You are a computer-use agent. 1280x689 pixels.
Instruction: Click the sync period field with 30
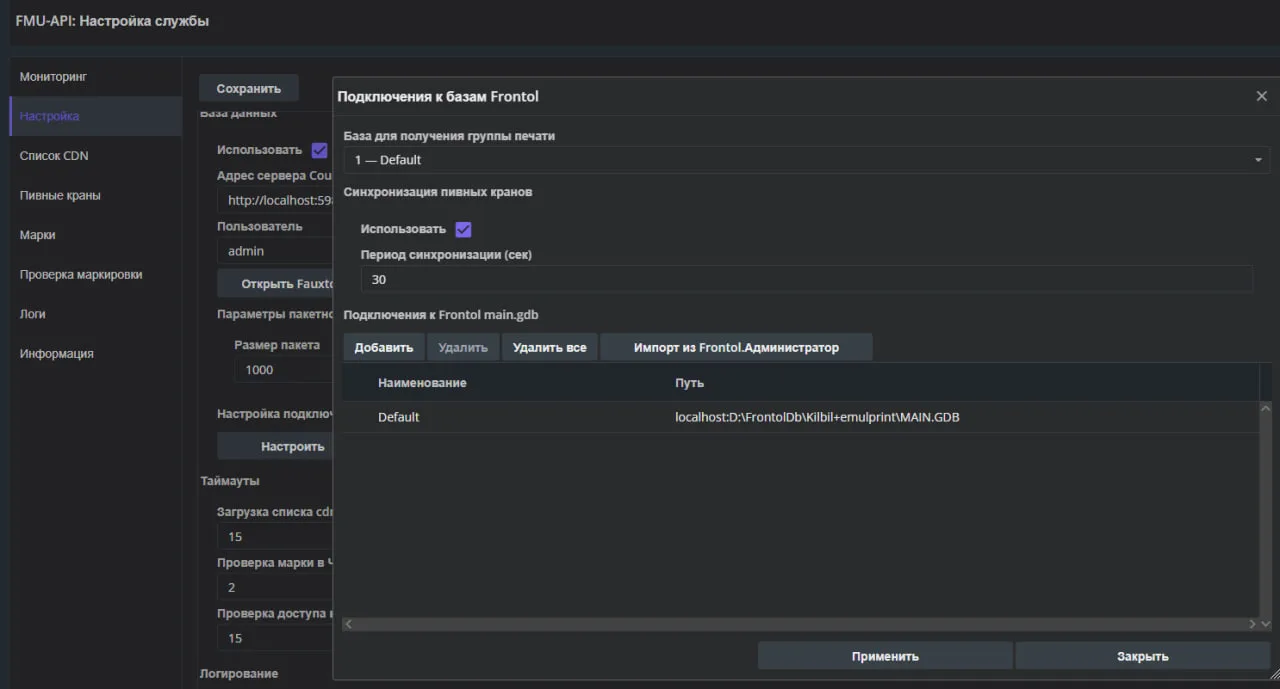[x=806, y=280]
